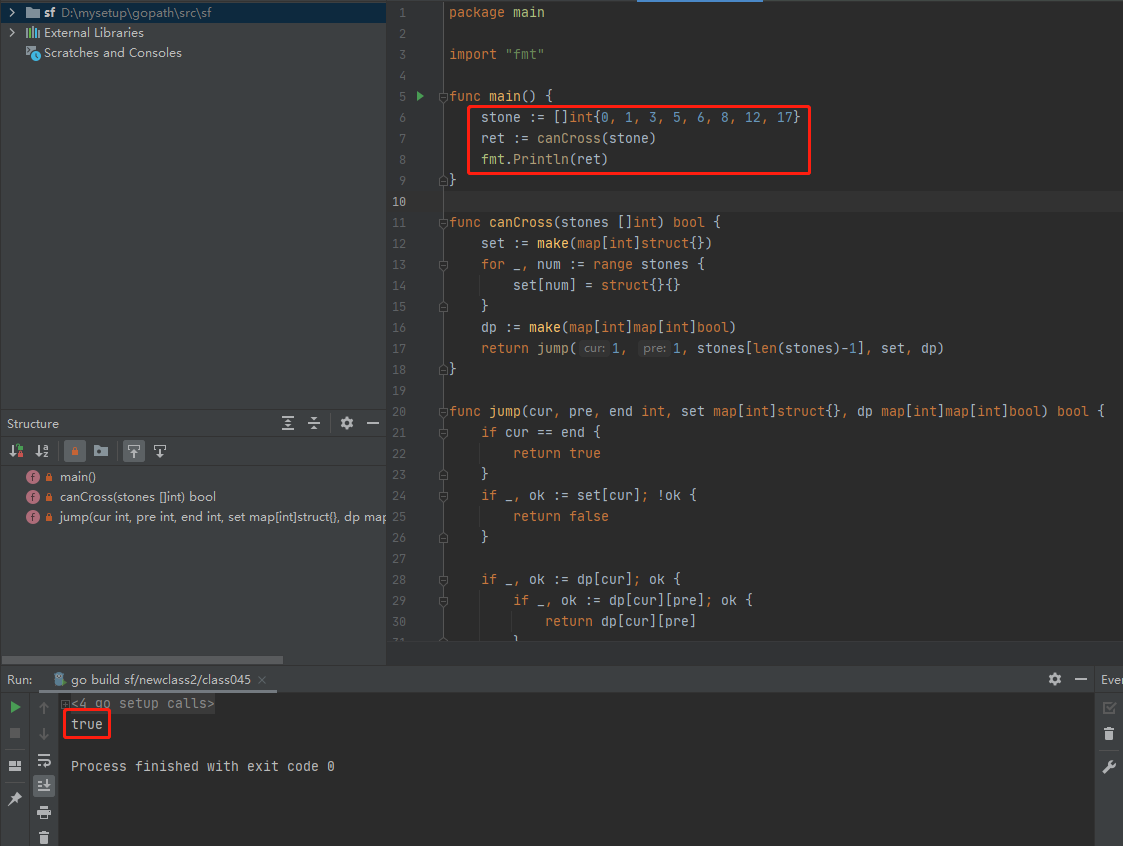Viewport: 1123px width, 846px height.
Task: Expand the go setup calls fold
Action: coord(65,704)
